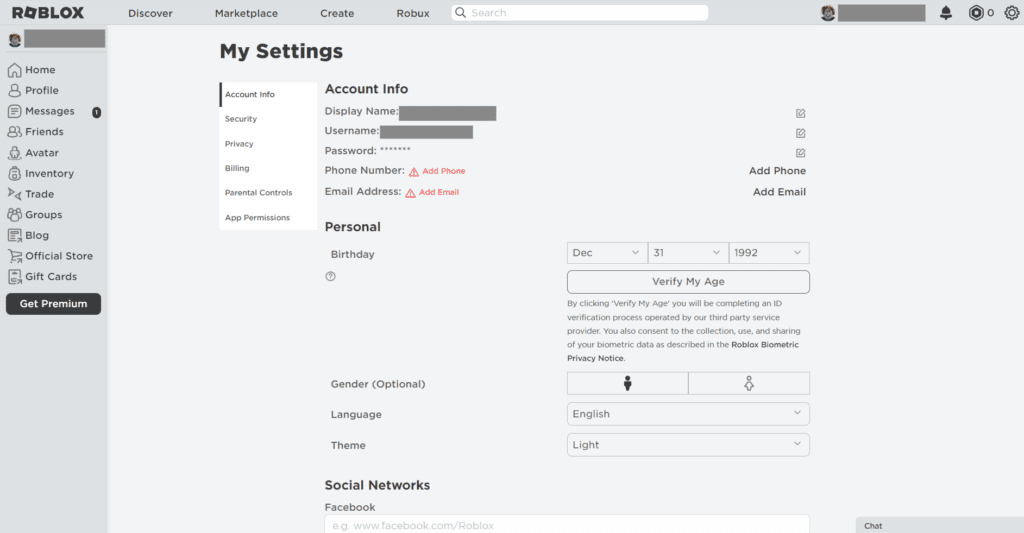The height and width of the screenshot is (533, 1024).
Task: Open Messages in sidebar
Action: tap(41, 111)
